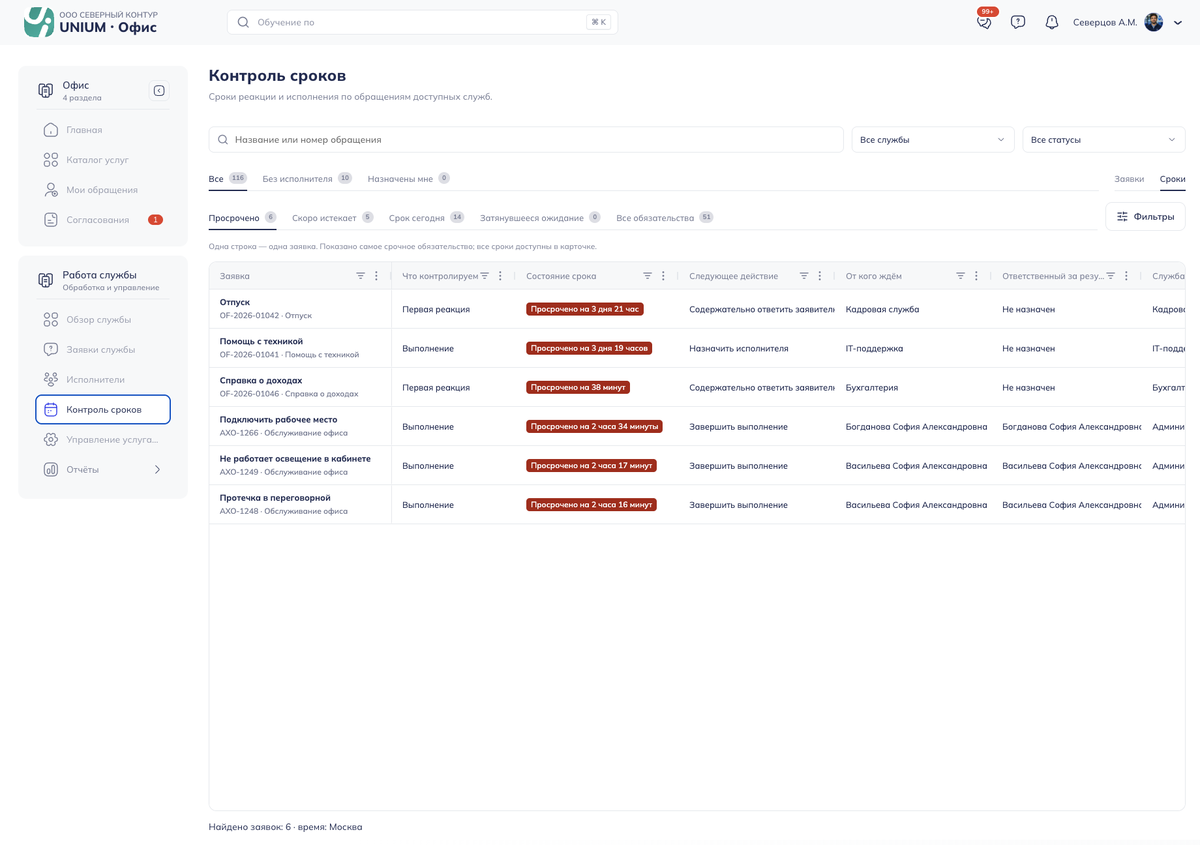Screen dimensions: 1200x845
Task: Switch to Заявки view tab
Action: pyautogui.click(x=1129, y=179)
